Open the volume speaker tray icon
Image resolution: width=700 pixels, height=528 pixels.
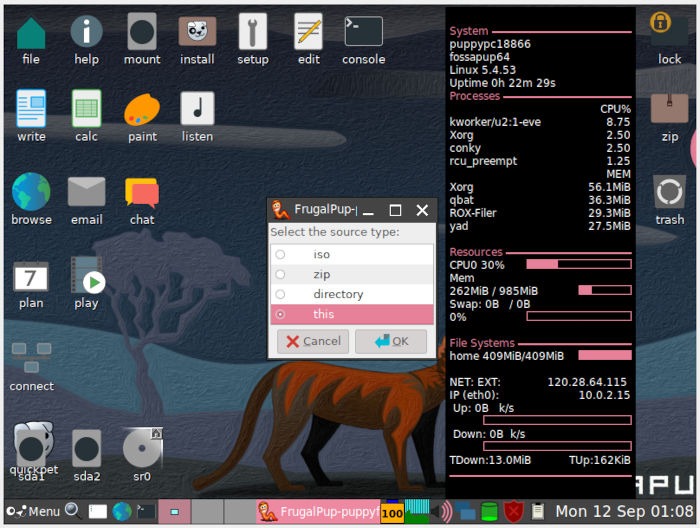442,511
